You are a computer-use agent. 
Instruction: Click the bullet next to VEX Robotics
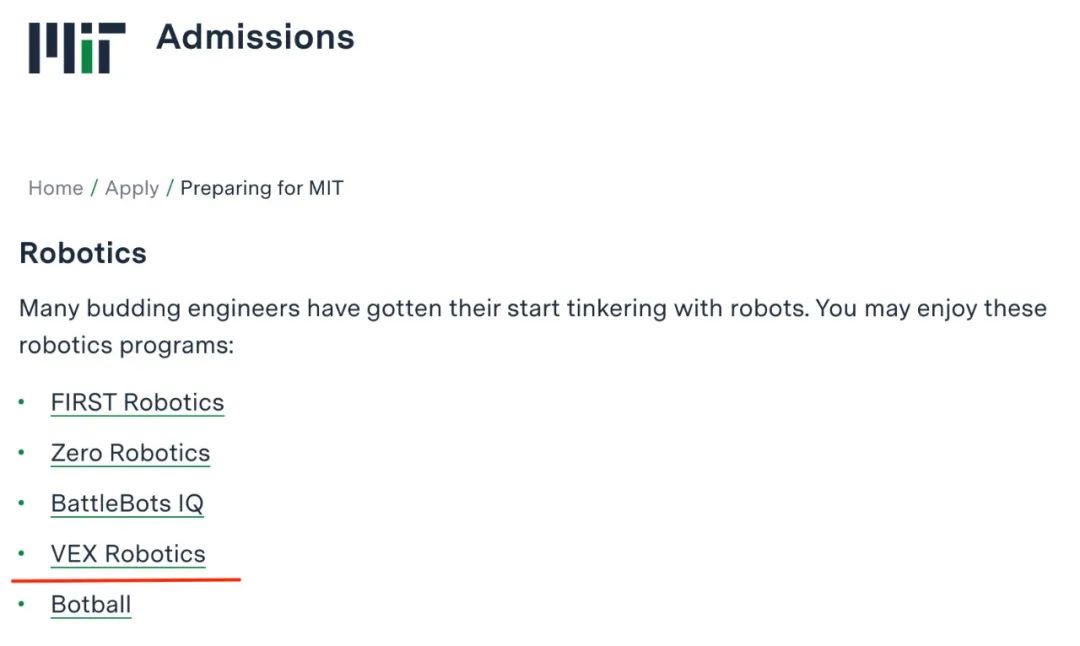pyautogui.click(x=21, y=554)
